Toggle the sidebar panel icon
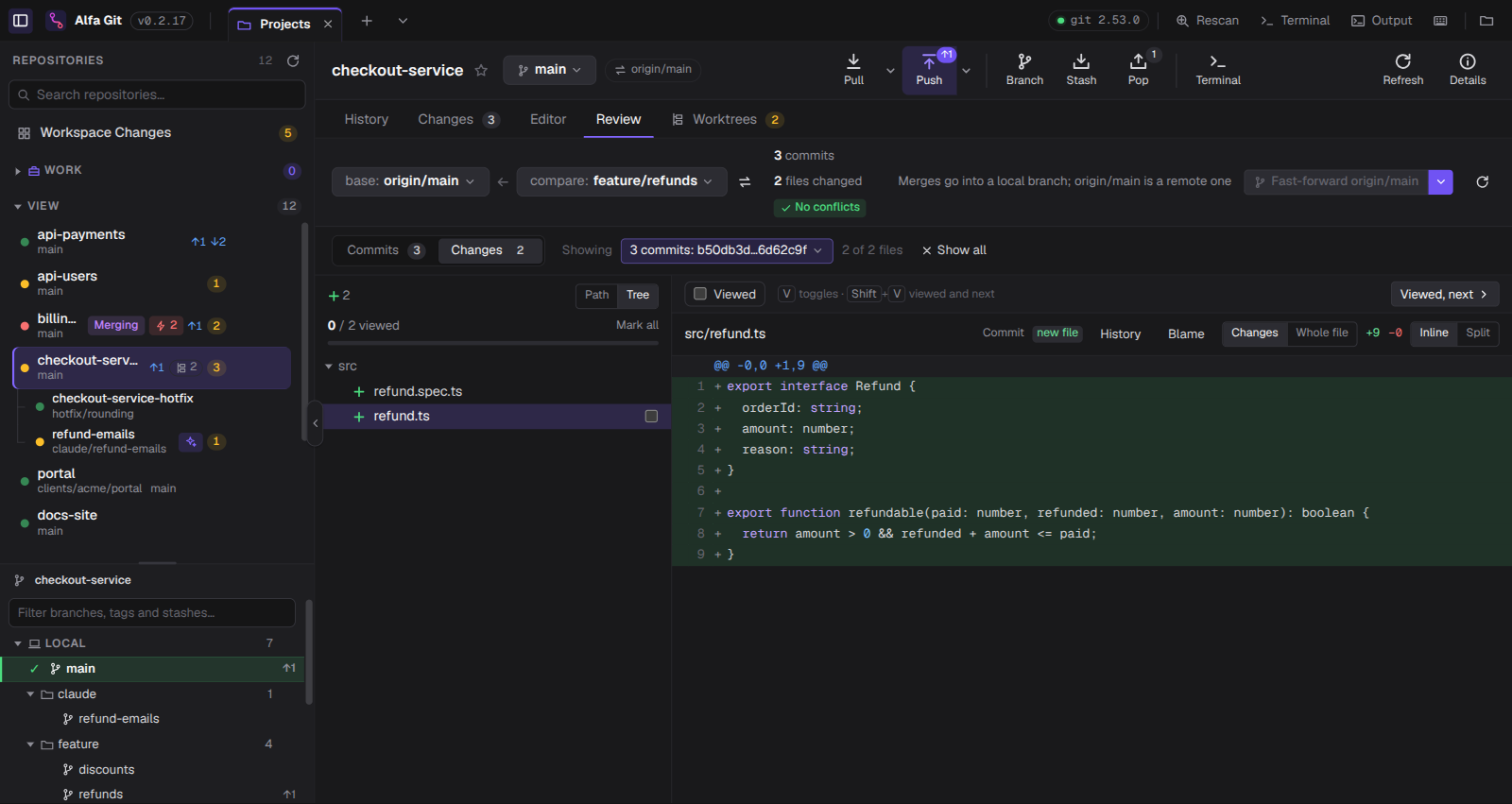 (21, 20)
